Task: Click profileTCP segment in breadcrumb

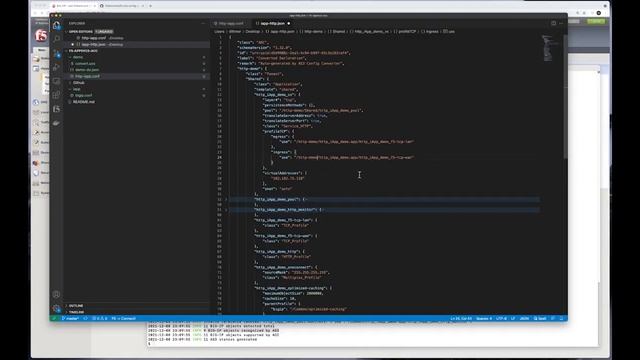Action: coord(405,31)
